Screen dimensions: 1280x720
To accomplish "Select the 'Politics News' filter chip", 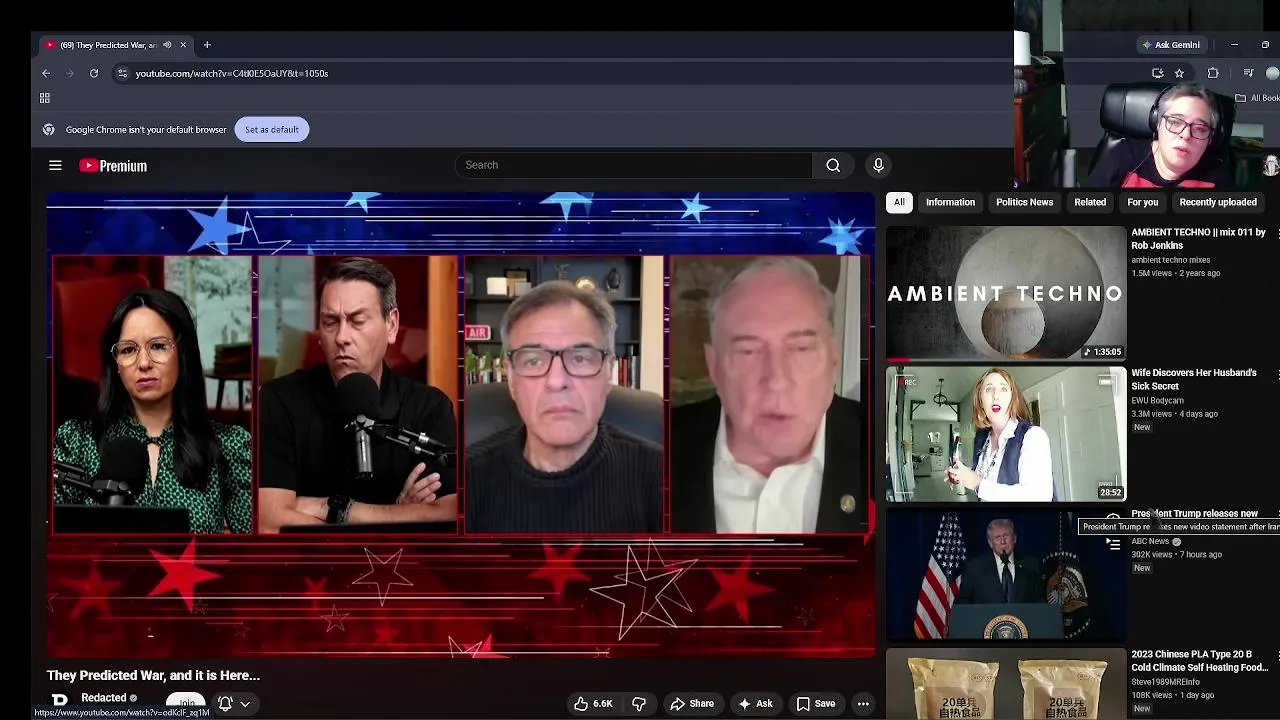I will (x=1024, y=202).
